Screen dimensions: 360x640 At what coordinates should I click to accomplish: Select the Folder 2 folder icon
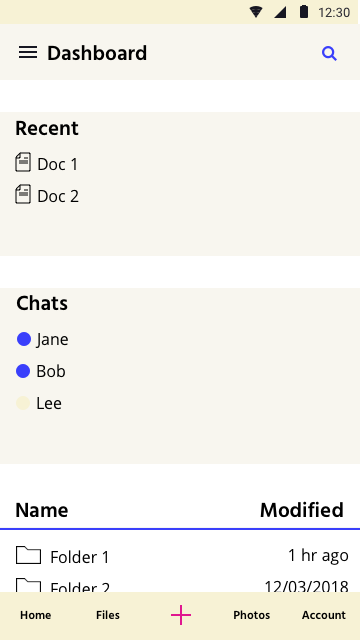[x=29, y=585]
